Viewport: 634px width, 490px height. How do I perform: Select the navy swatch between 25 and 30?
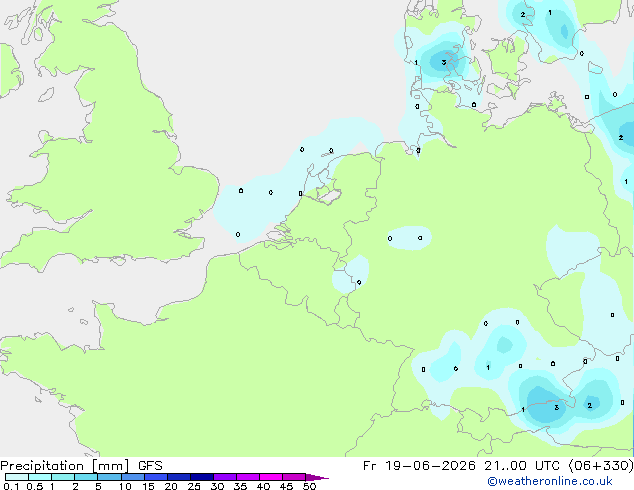202,477
